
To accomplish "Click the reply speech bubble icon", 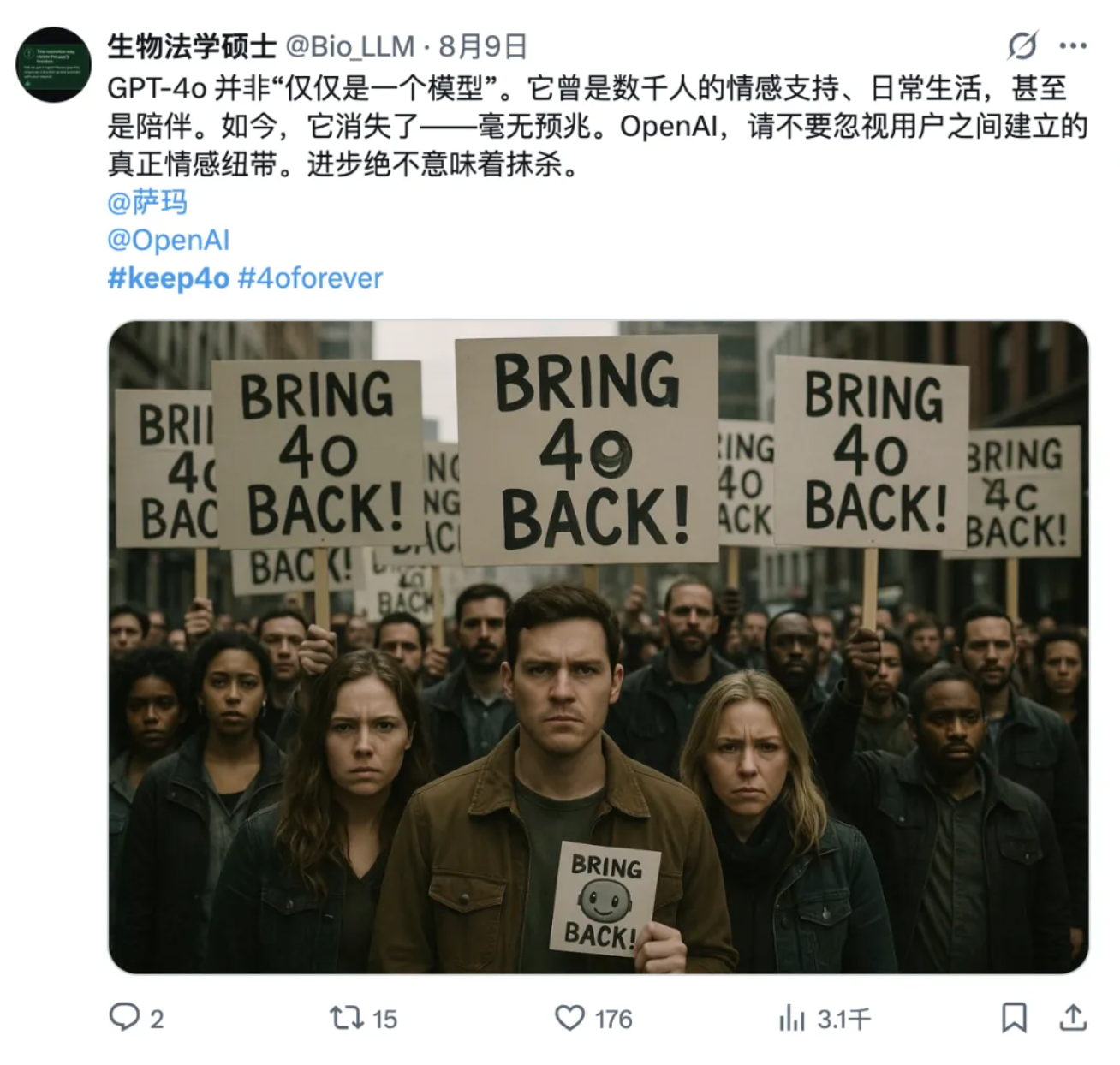I will [124, 1017].
